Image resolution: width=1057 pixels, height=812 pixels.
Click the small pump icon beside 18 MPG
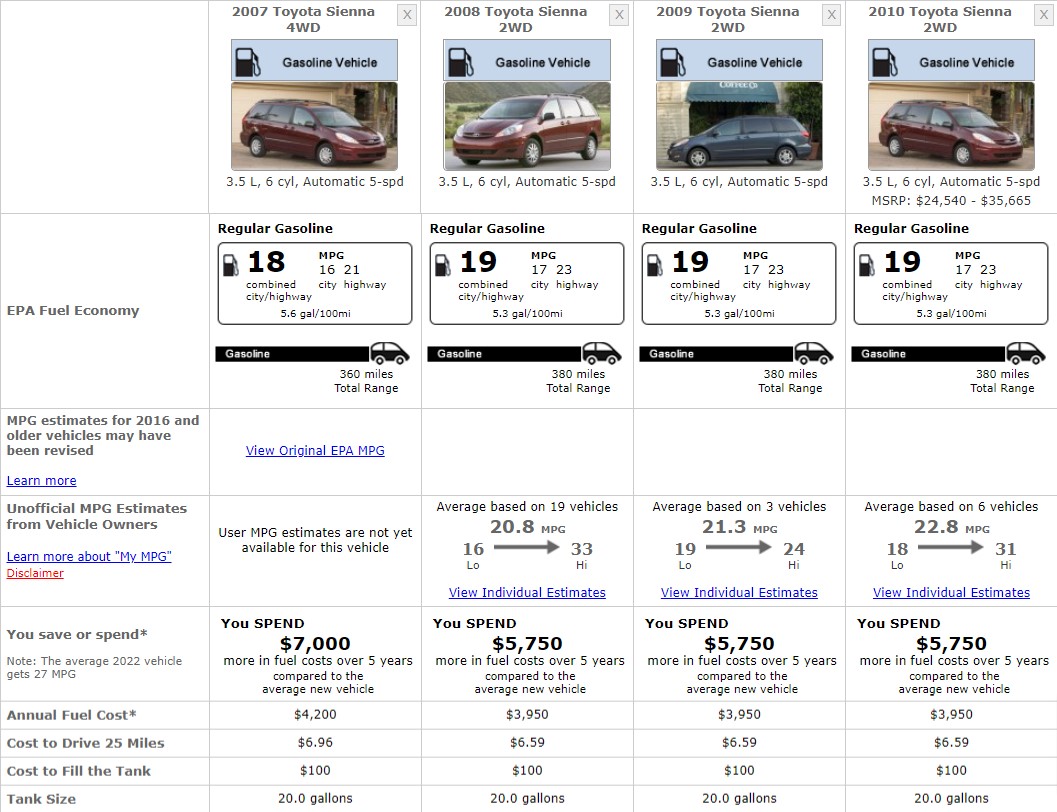[231, 266]
